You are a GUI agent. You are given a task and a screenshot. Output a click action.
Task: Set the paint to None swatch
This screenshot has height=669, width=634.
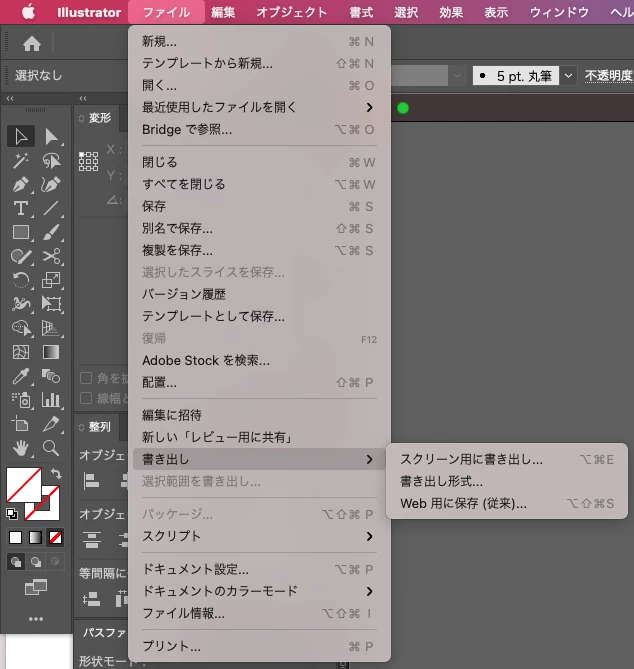[x=55, y=538]
